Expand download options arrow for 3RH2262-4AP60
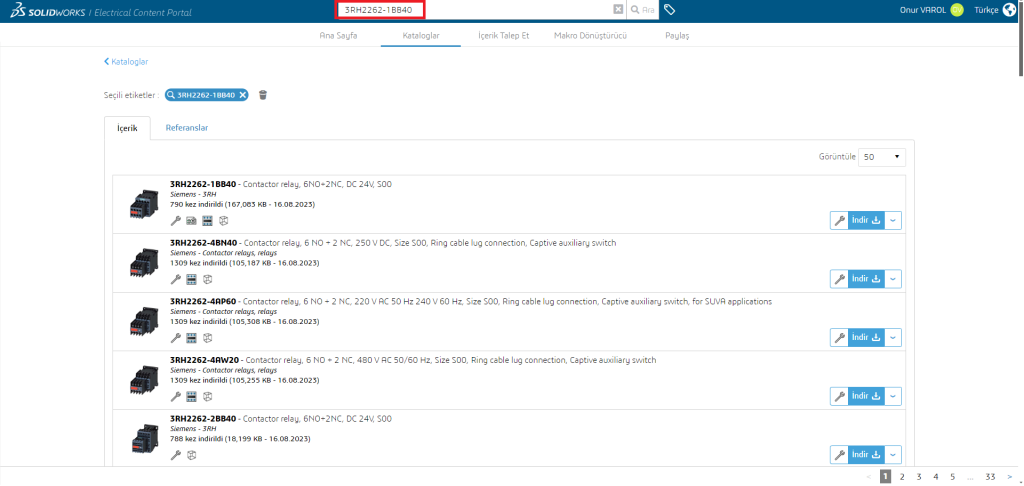The image size is (1024, 486). click(x=894, y=338)
